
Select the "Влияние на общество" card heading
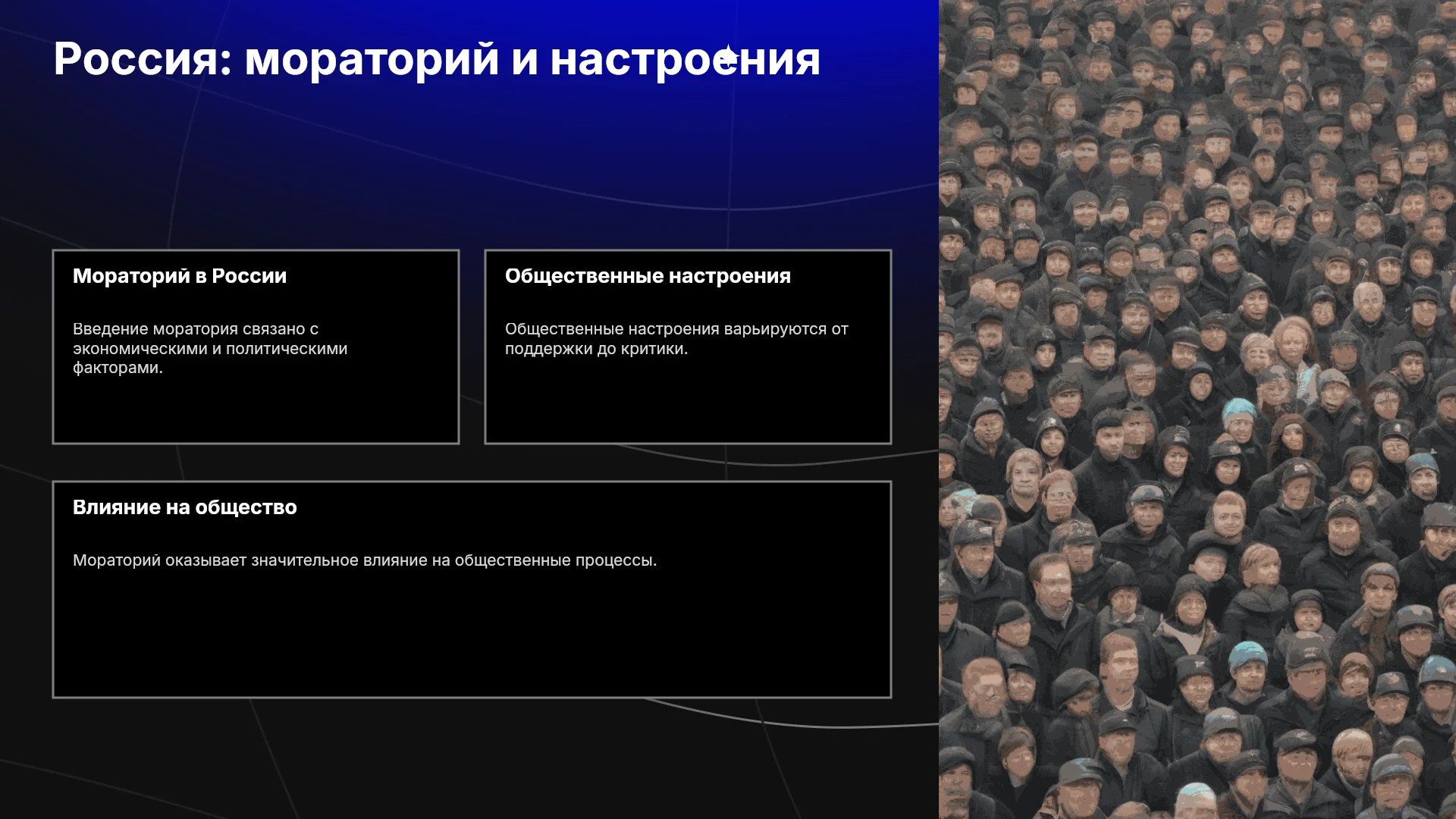[185, 507]
